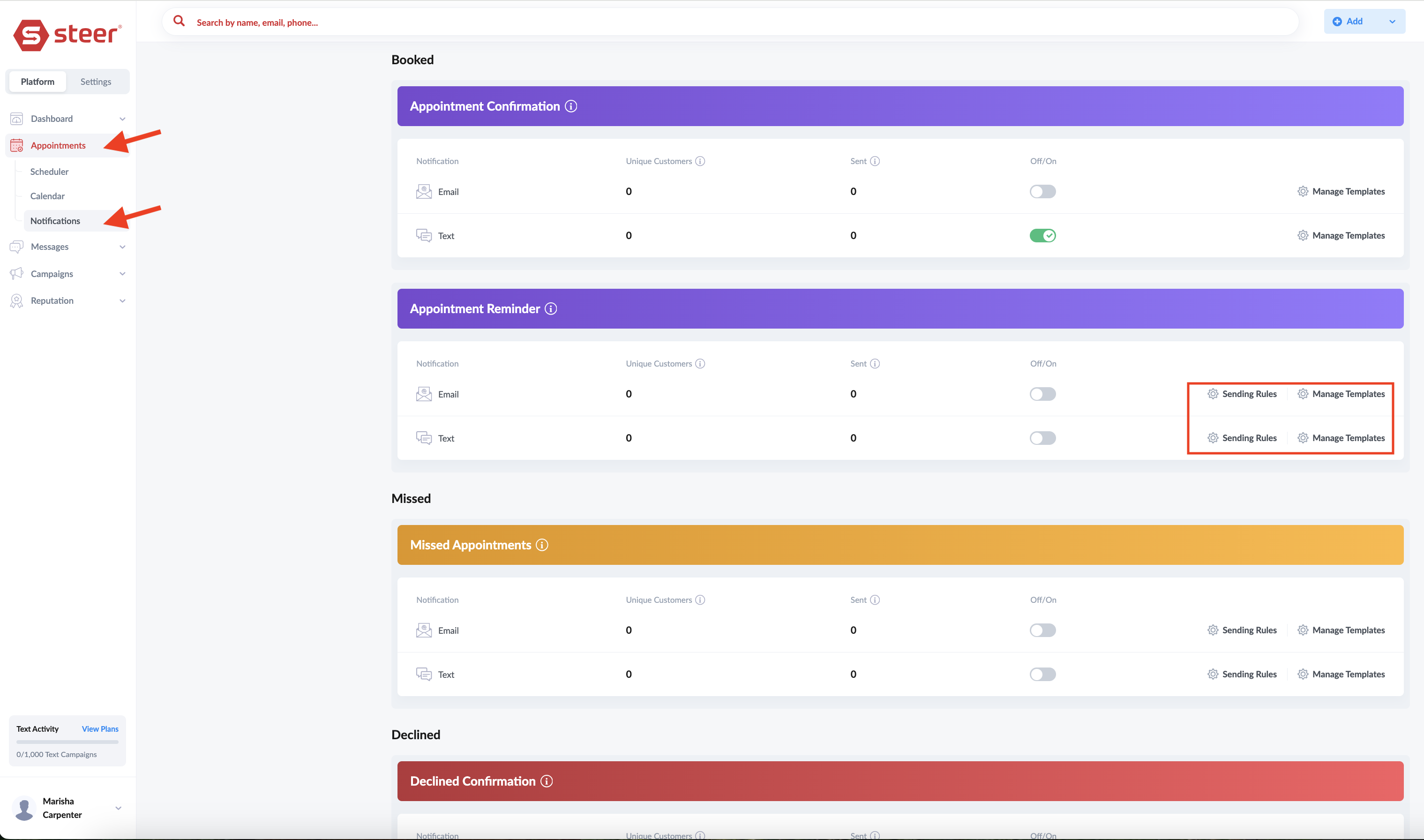Click the Messages icon in the sidebar
This screenshot has height=840, width=1424.
click(16, 246)
